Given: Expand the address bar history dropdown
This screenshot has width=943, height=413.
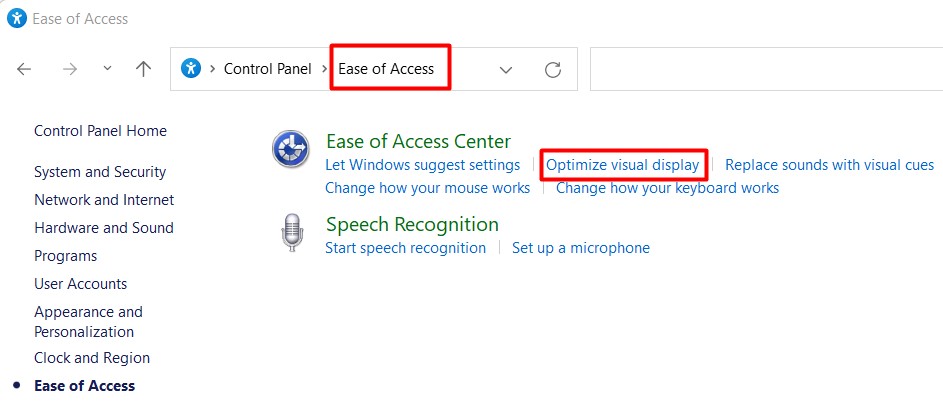Looking at the screenshot, I should [506, 69].
